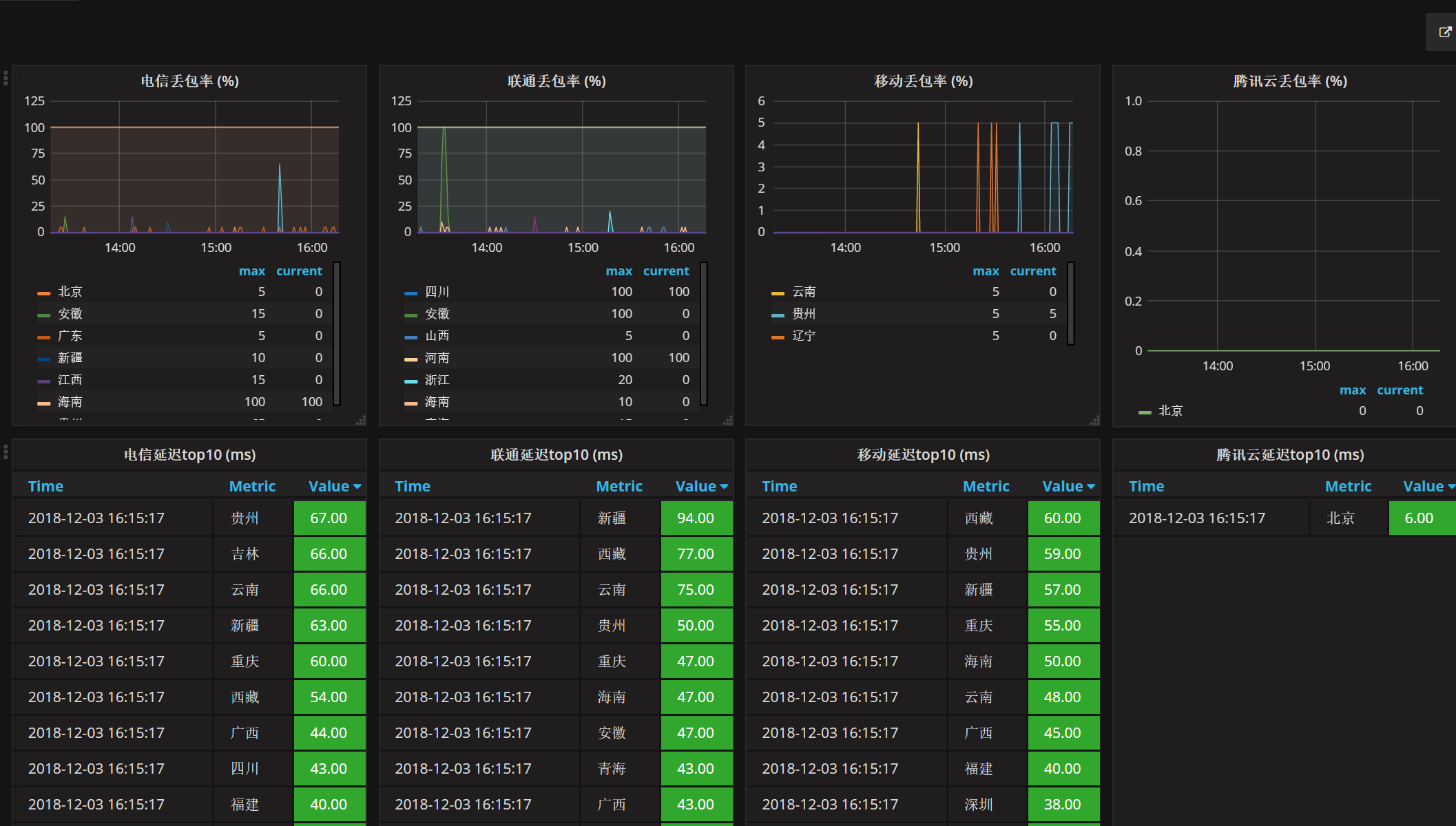The image size is (1456, 826).
Task: Click resize handle of 移动丢包率 panel
Action: [1094, 421]
